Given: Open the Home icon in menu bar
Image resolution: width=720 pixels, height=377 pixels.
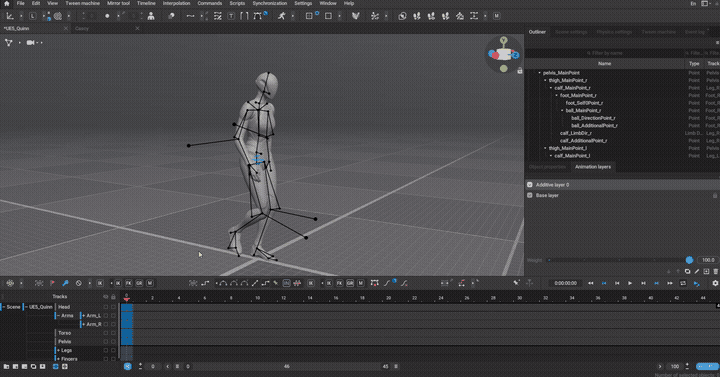Looking at the screenshot, I should pos(6,3).
